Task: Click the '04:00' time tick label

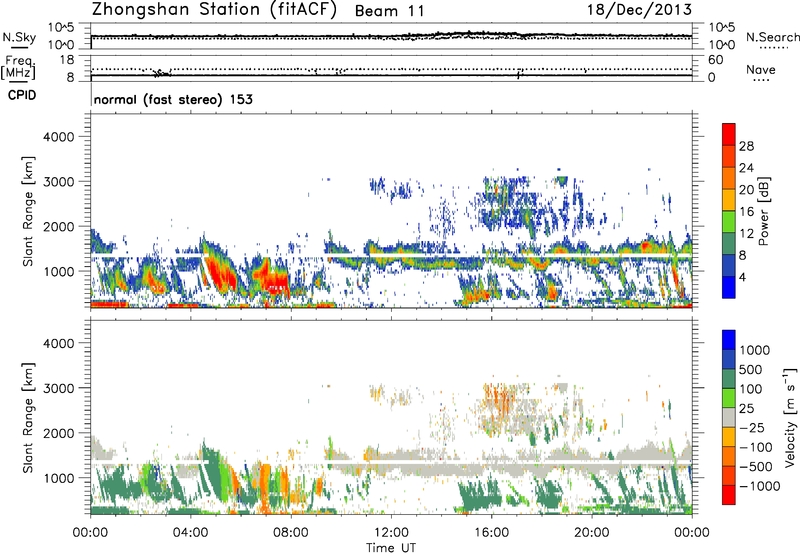Action: point(190,533)
